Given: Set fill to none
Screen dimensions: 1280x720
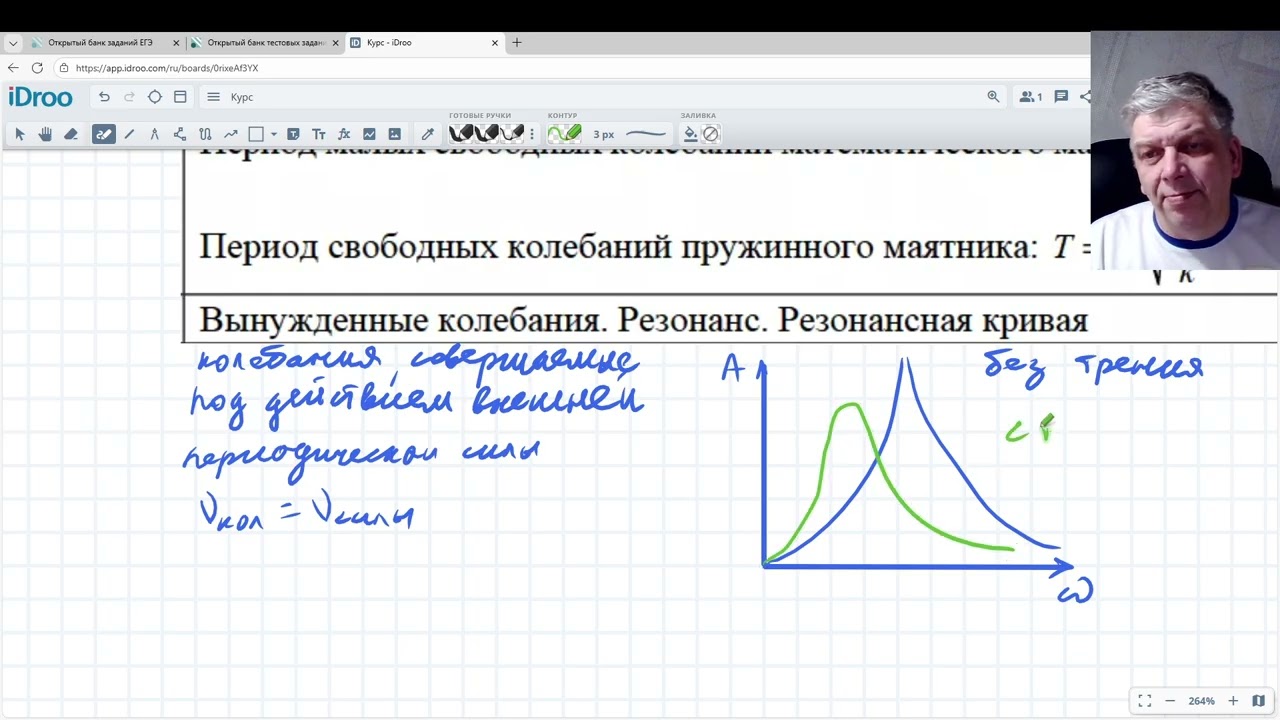Looking at the screenshot, I should [x=711, y=134].
